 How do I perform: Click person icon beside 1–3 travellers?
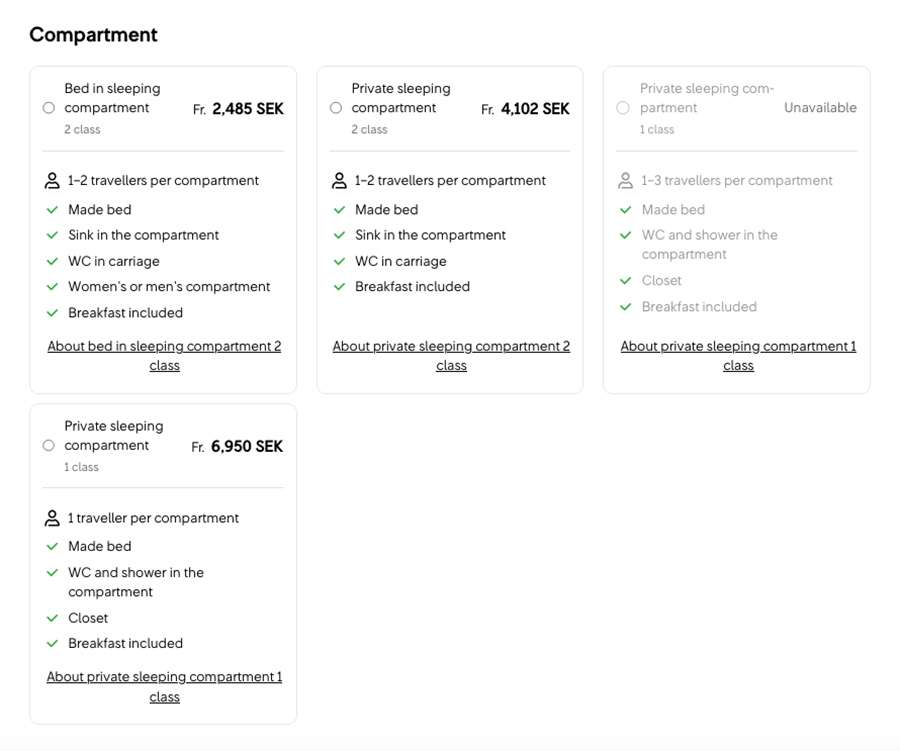626,181
